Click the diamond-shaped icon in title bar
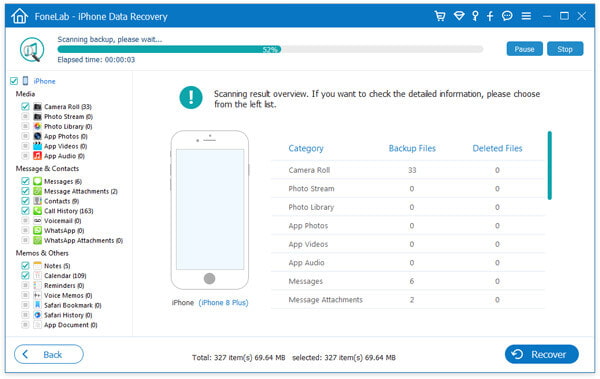 [459, 16]
